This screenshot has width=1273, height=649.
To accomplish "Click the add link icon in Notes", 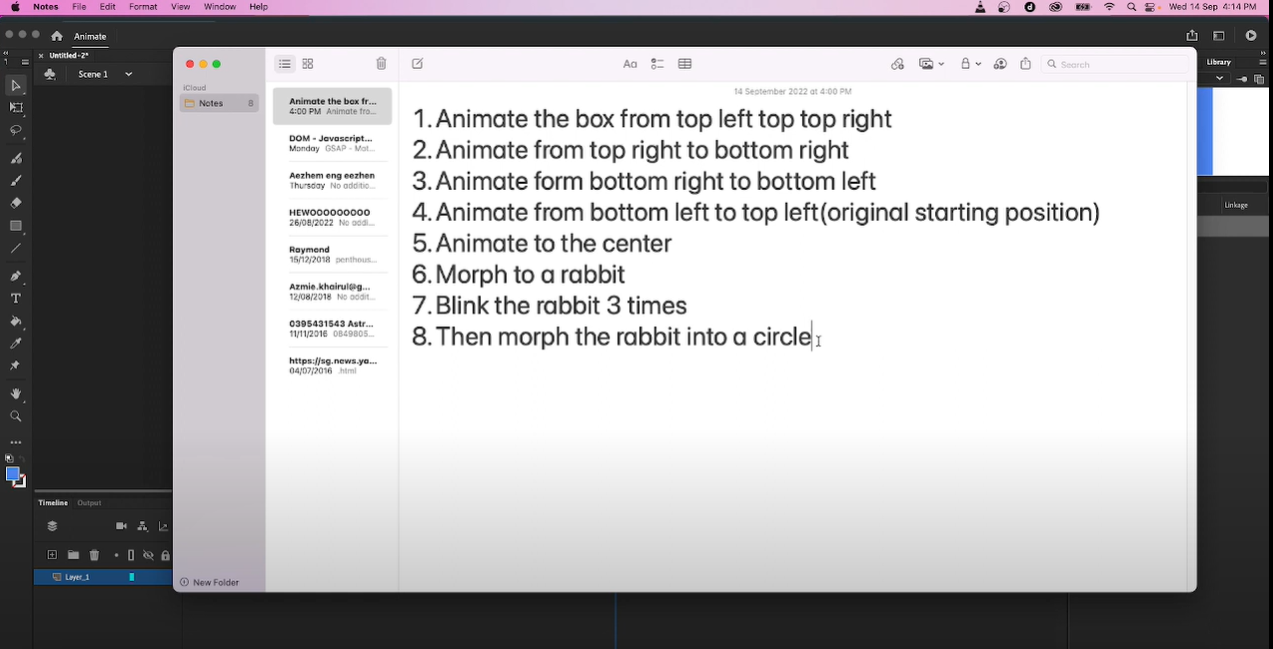I will click(x=897, y=64).
